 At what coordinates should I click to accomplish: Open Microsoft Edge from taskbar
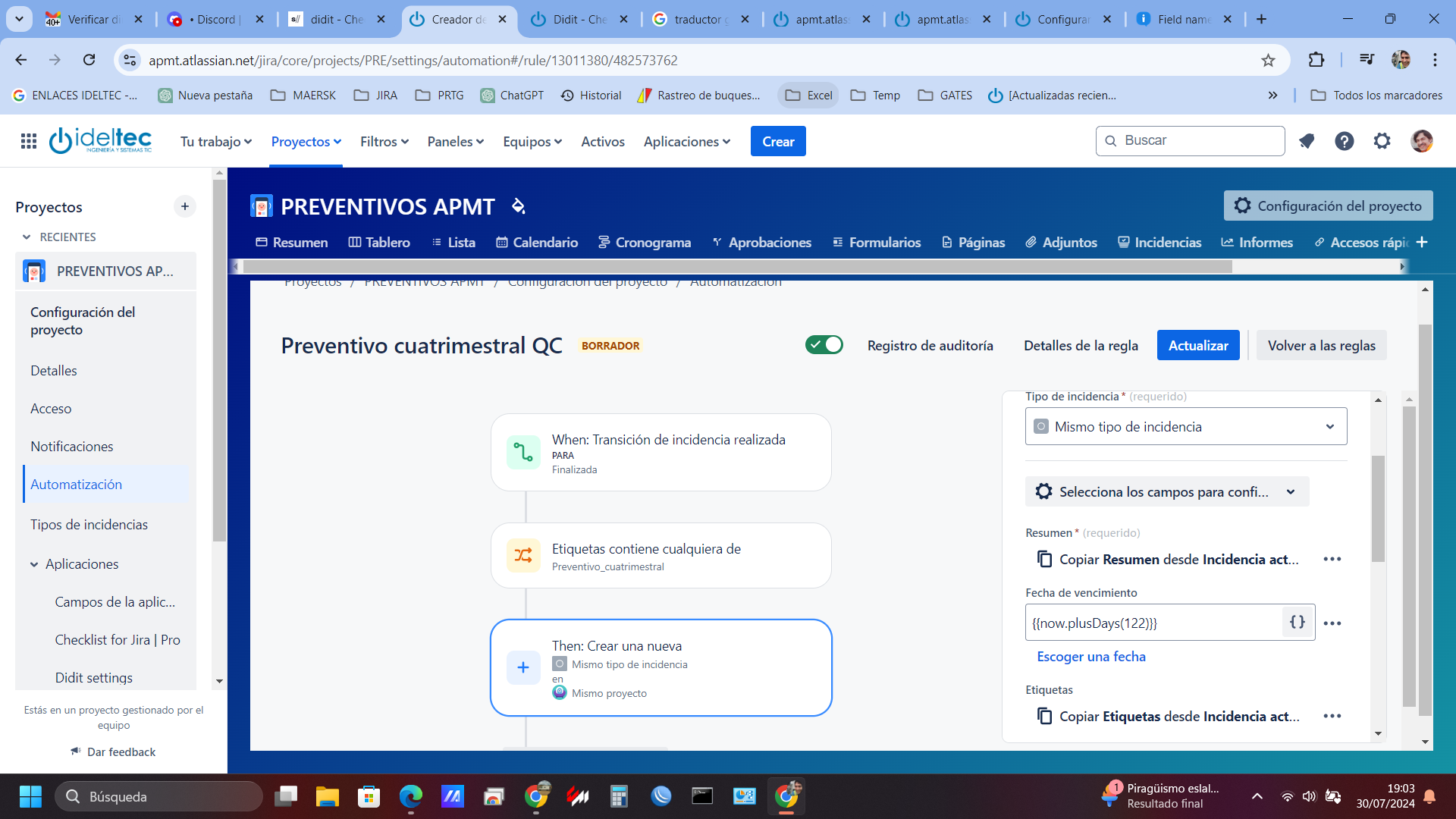(x=411, y=796)
